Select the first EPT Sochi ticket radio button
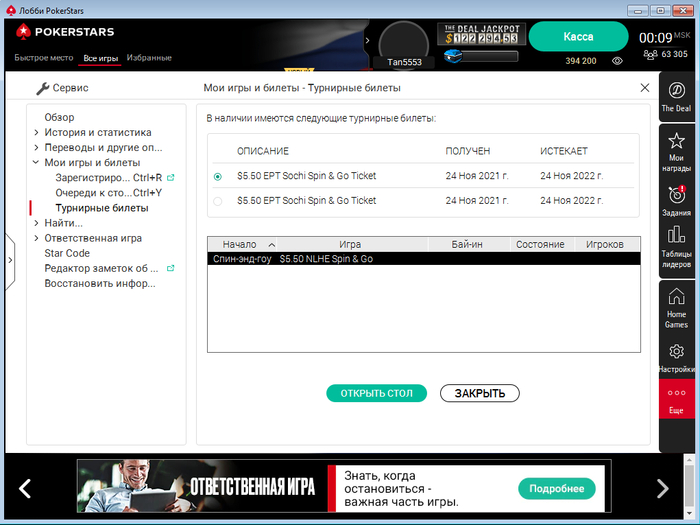Image resolution: width=700 pixels, height=525 pixels. coord(218,177)
